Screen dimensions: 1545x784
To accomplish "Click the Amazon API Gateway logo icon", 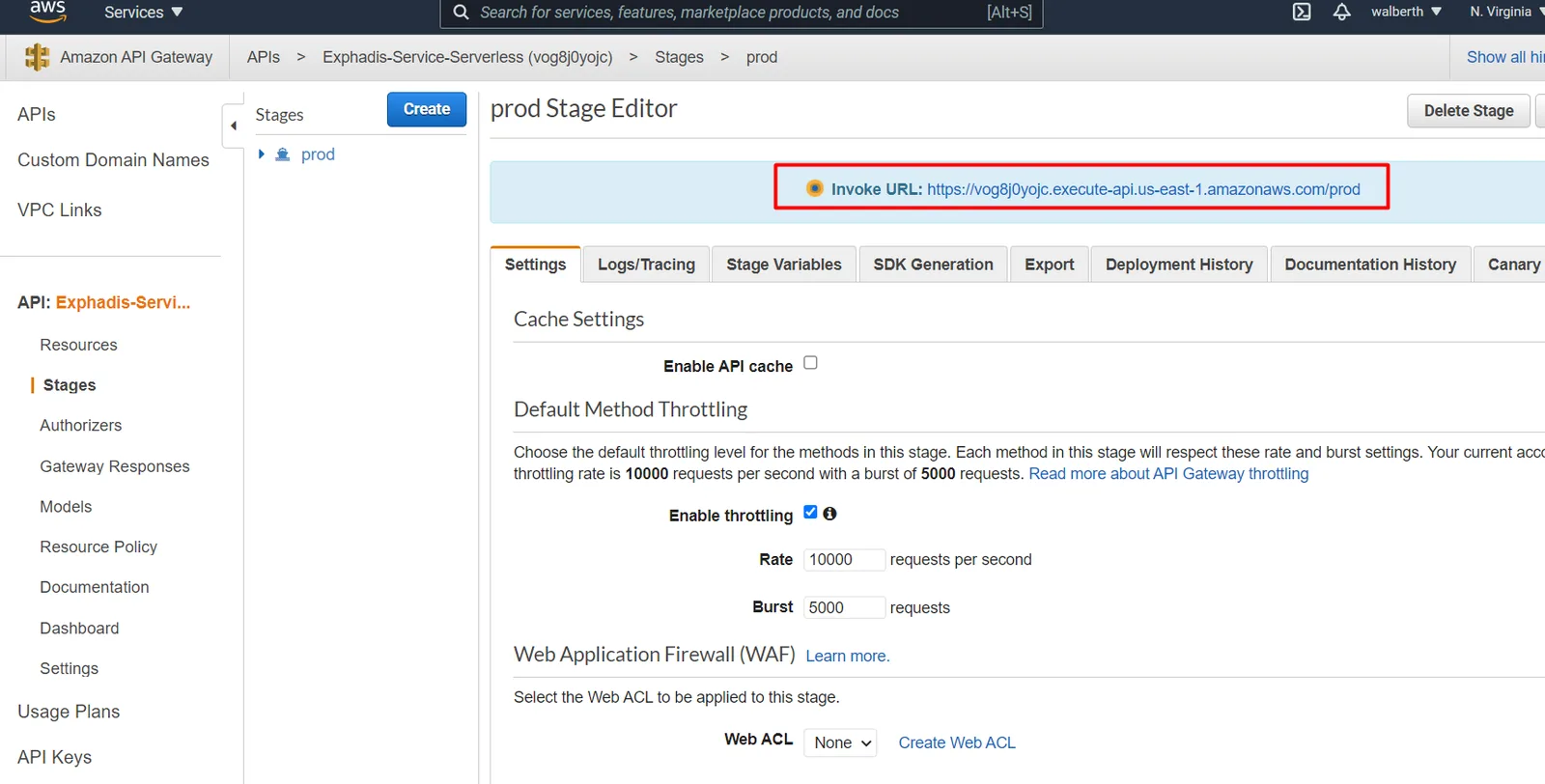I will pos(37,57).
